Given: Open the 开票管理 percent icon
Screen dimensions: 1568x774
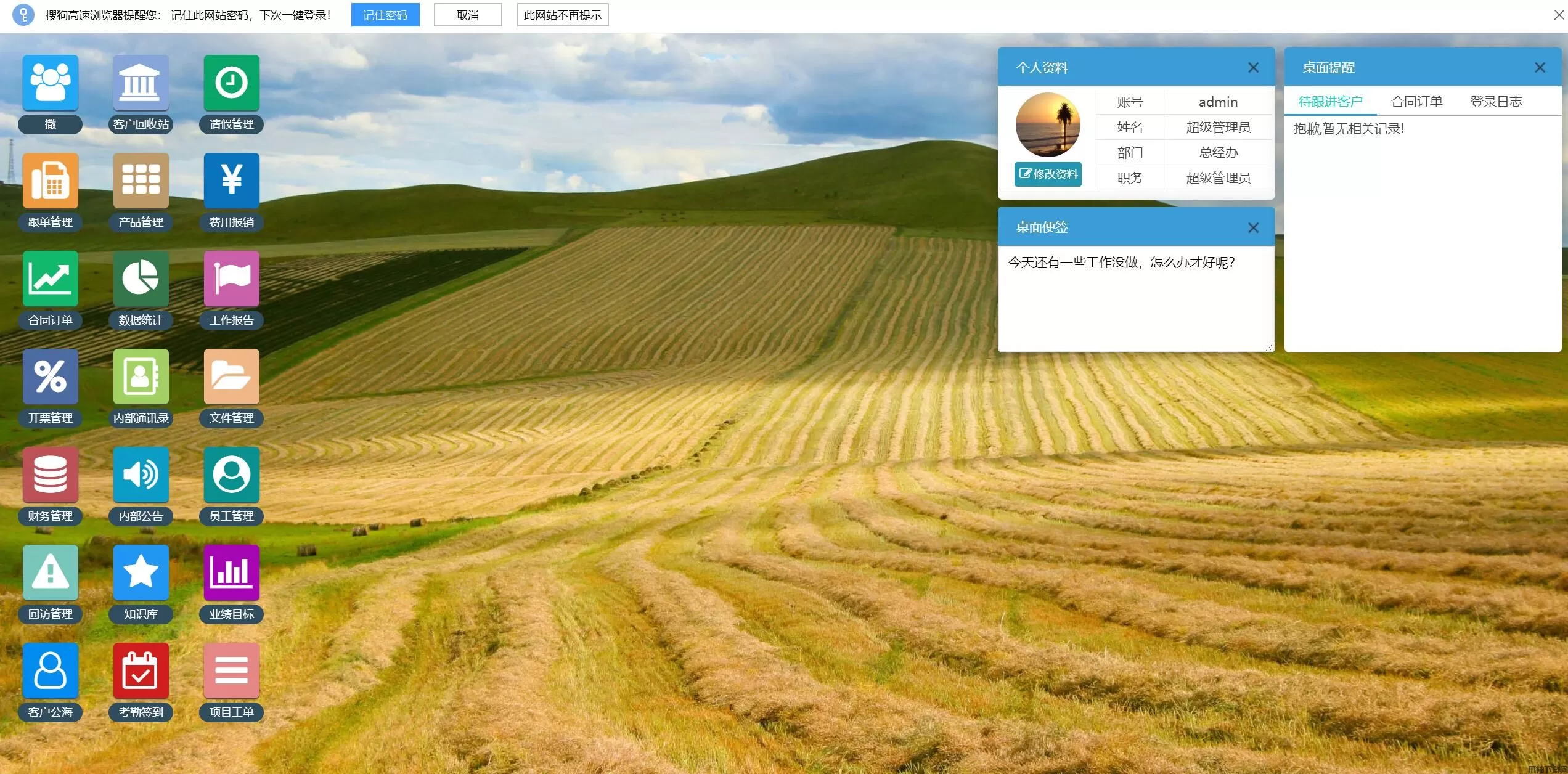Looking at the screenshot, I should click(x=51, y=377).
